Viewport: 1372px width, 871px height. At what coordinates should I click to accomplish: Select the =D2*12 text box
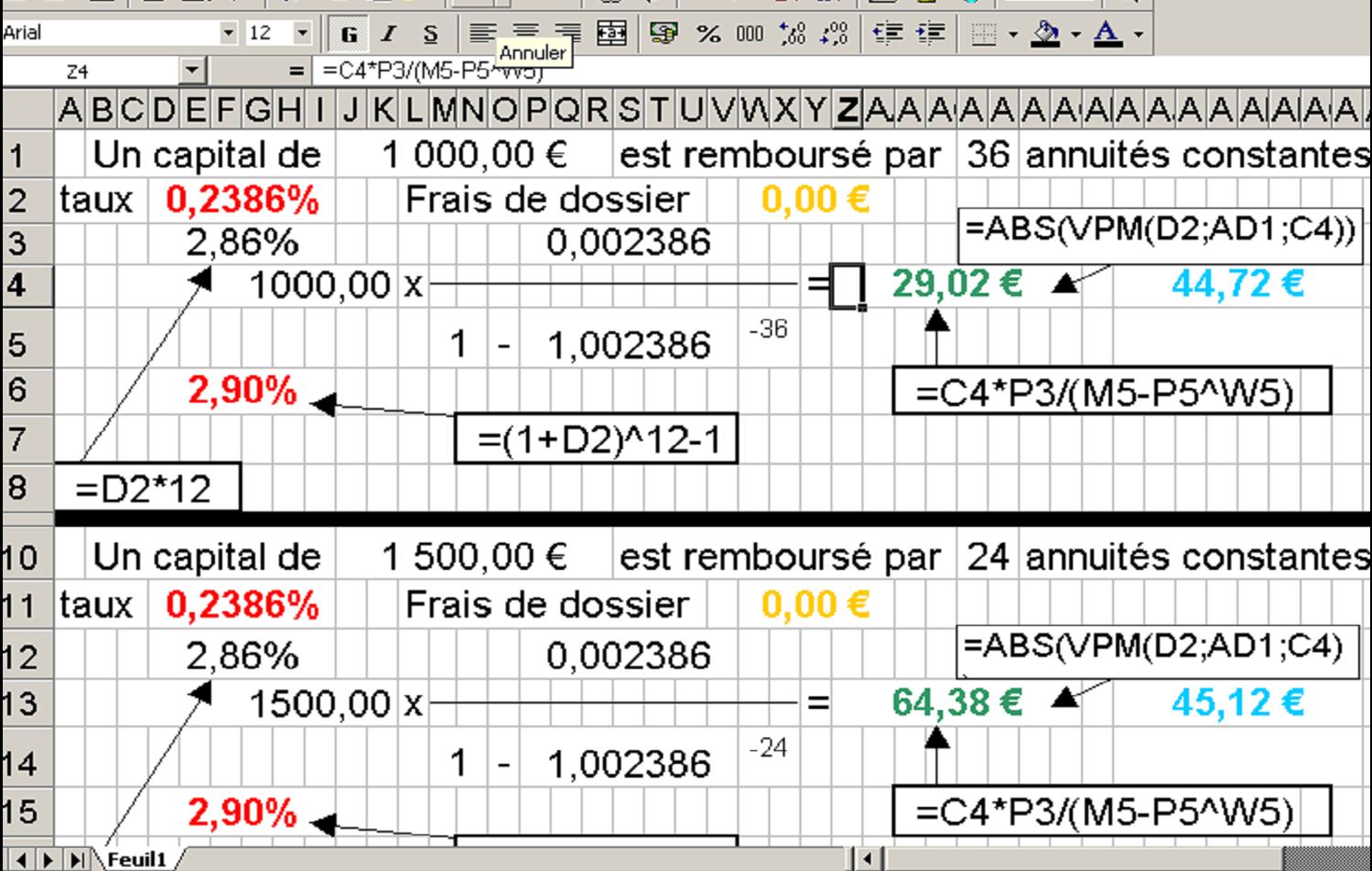click(x=147, y=488)
